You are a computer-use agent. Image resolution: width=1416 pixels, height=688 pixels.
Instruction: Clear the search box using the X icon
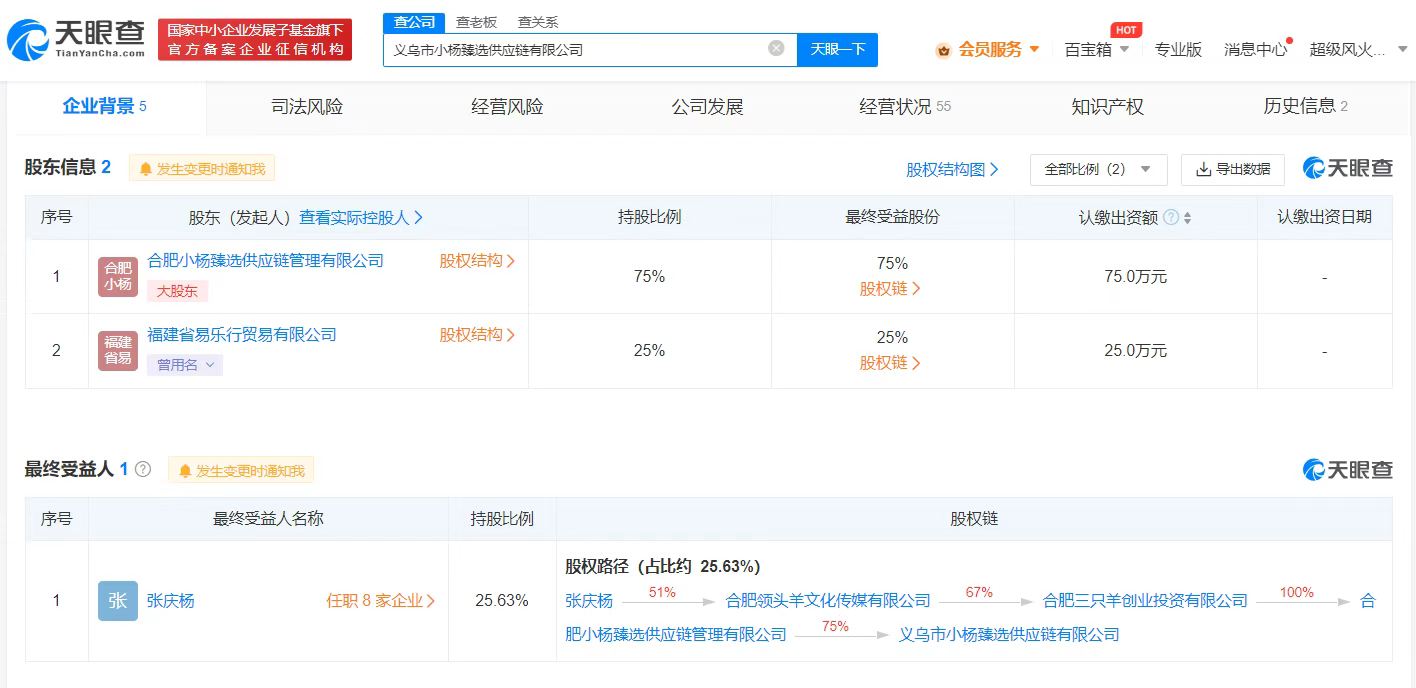coord(775,49)
